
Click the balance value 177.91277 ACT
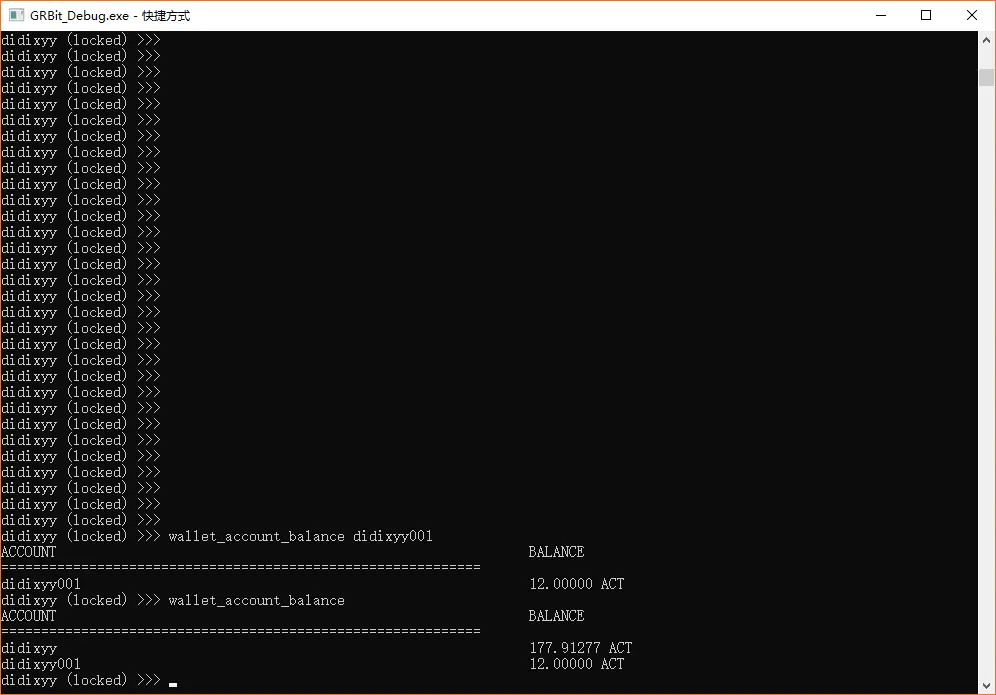[x=581, y=648]
